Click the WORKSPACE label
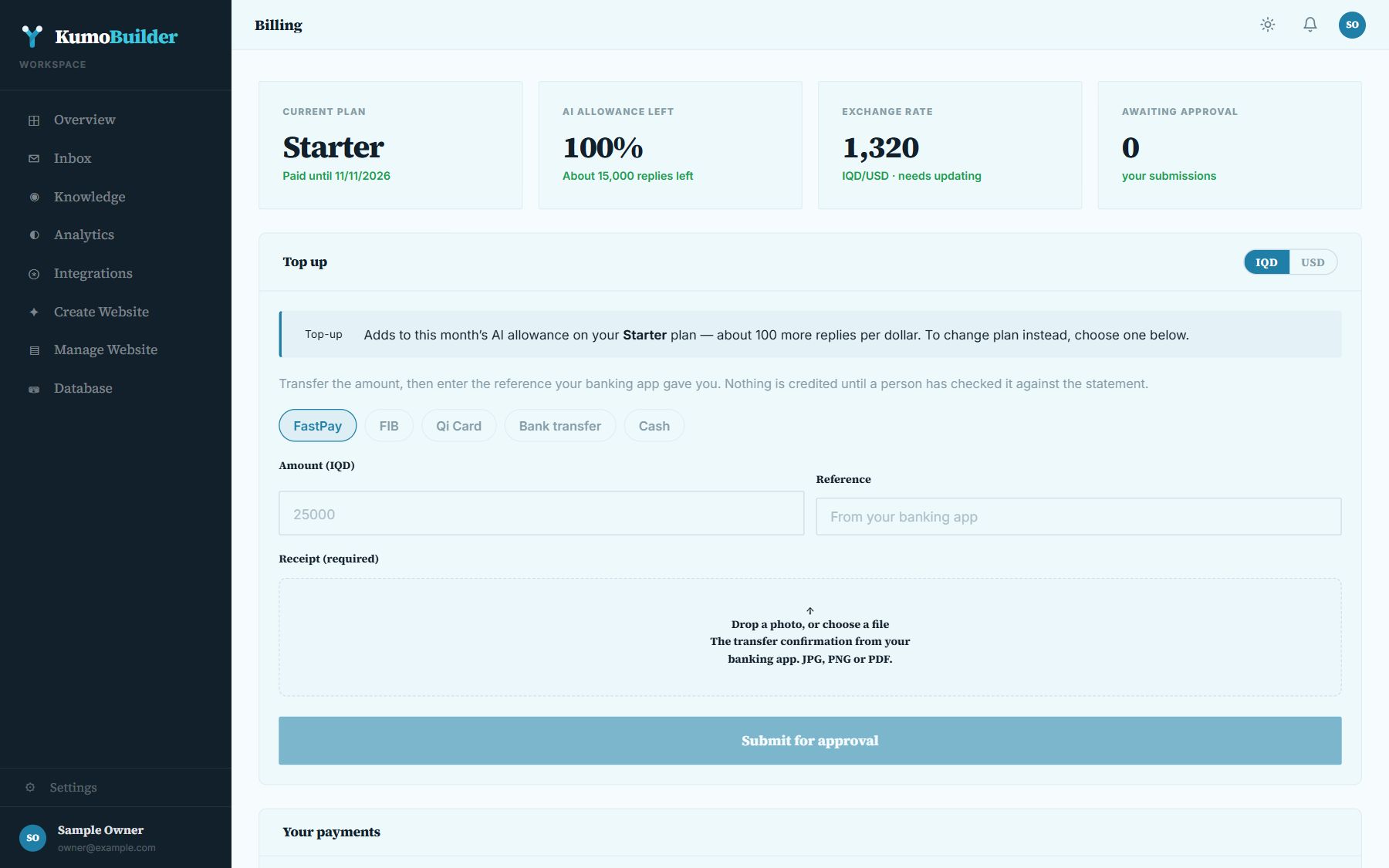1389x868 pixels. coord(52,65)
